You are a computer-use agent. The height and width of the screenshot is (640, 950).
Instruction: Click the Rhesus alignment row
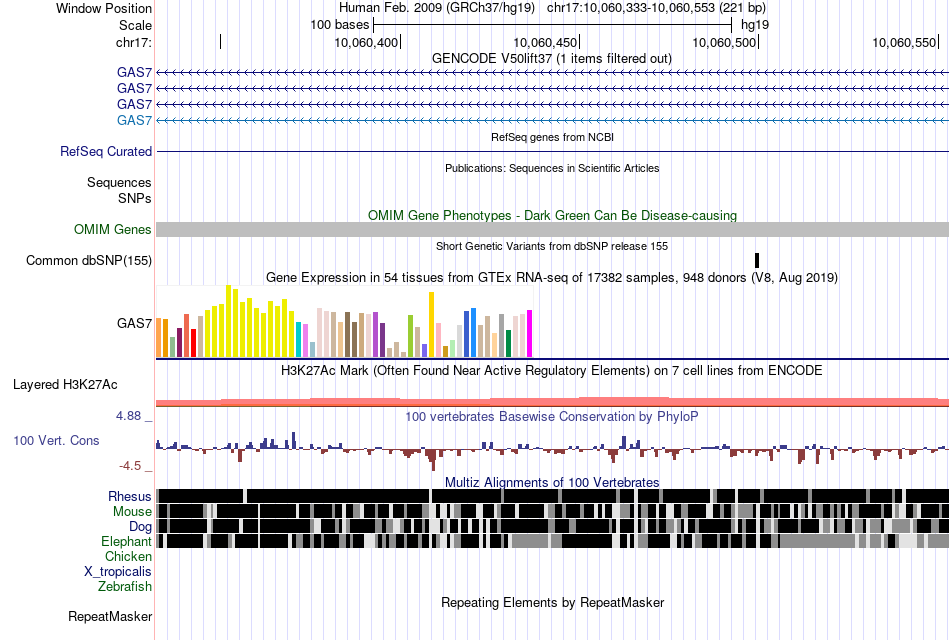[553, 496]
